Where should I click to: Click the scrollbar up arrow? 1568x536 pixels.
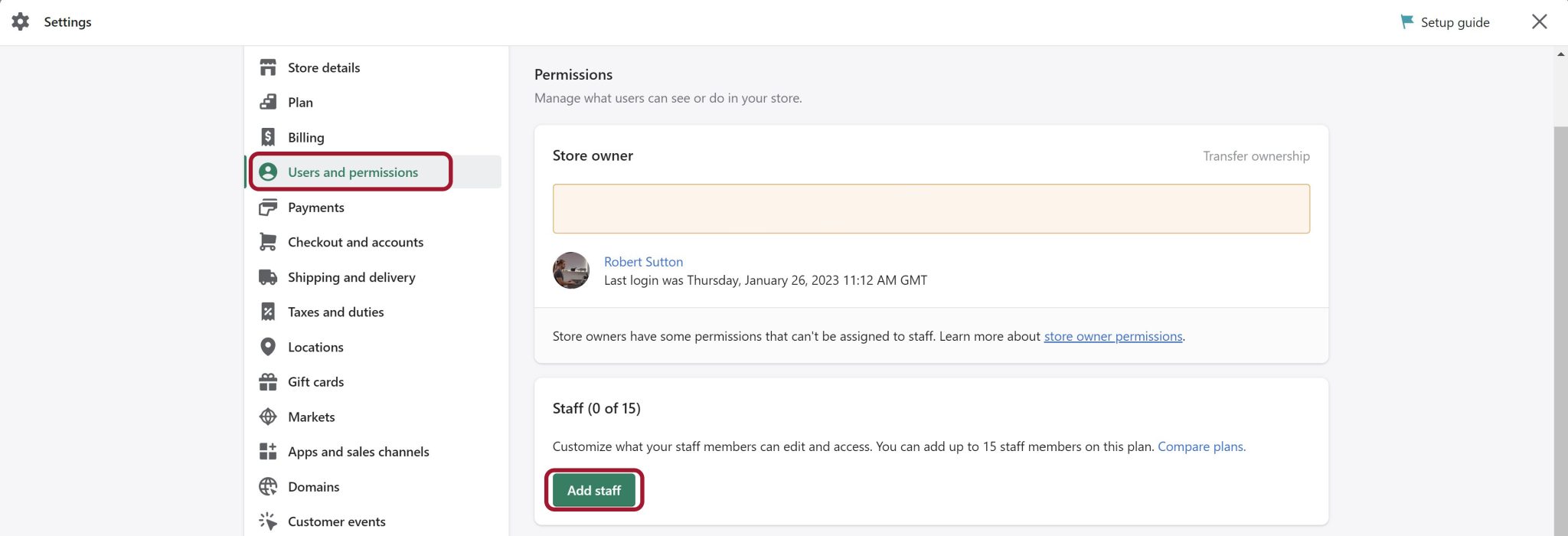(1560, 54)
